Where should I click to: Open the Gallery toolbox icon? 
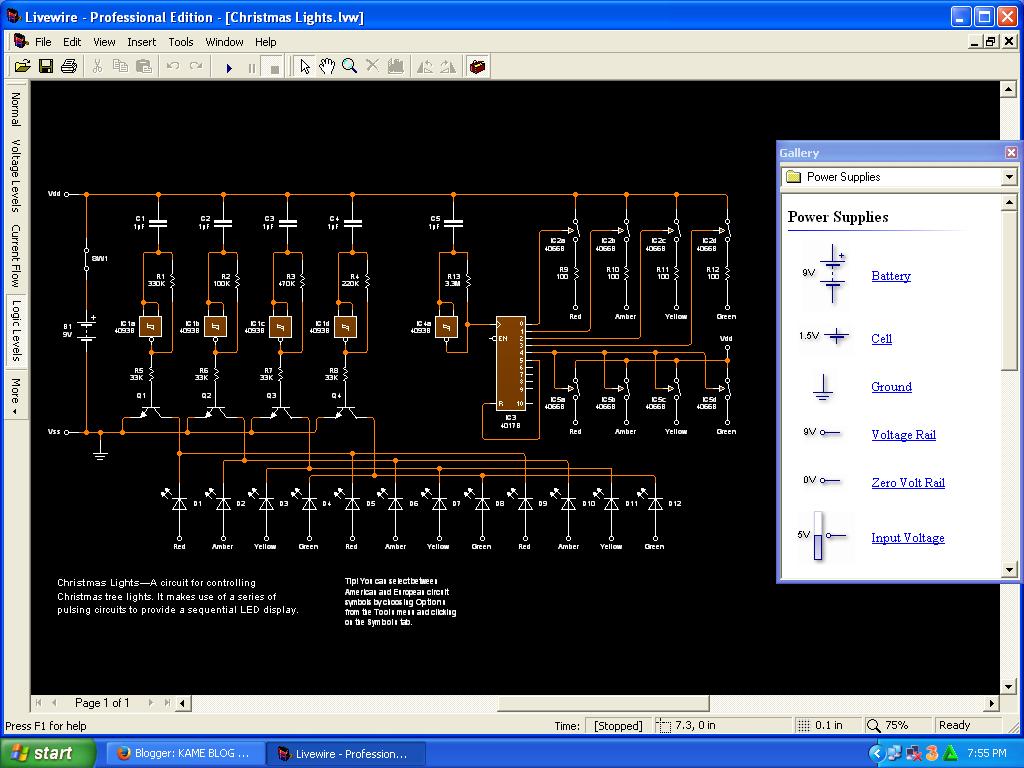tap(478, 66)
